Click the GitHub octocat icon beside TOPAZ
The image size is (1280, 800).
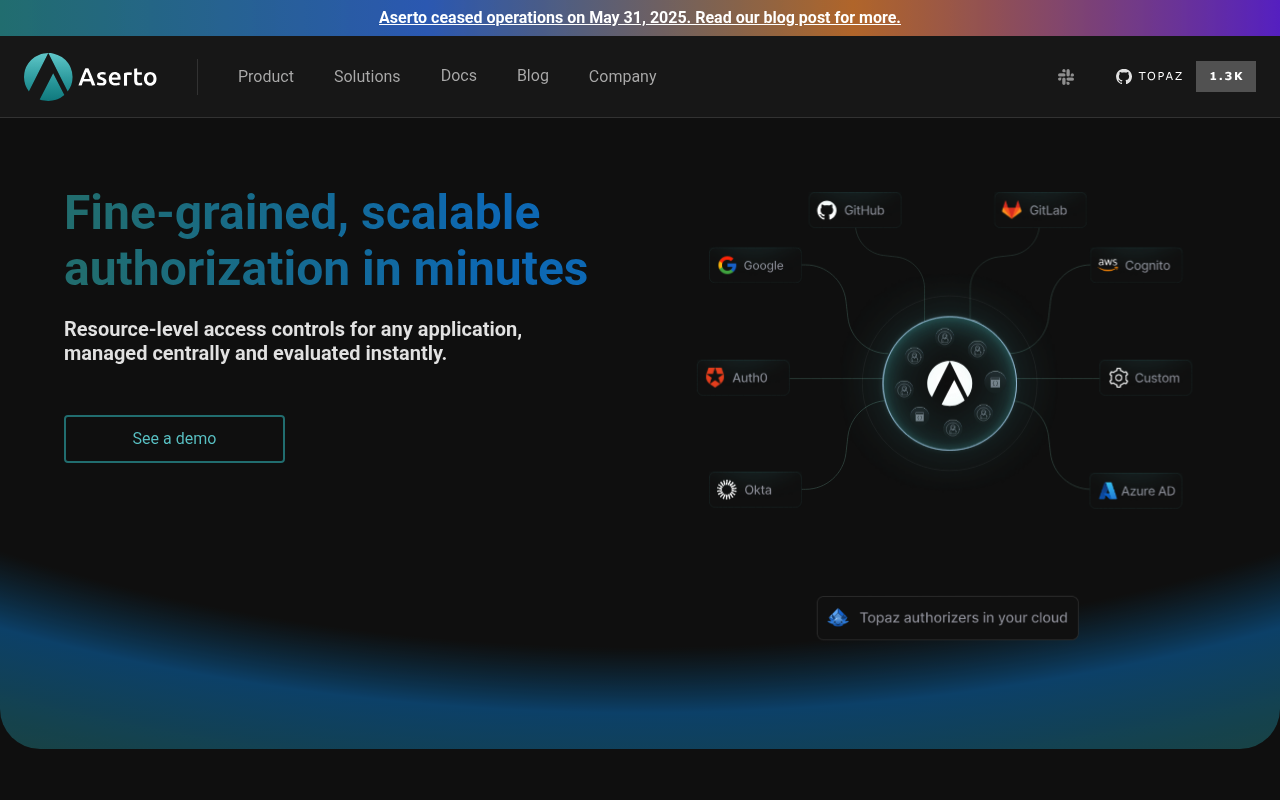point(1124,76)
